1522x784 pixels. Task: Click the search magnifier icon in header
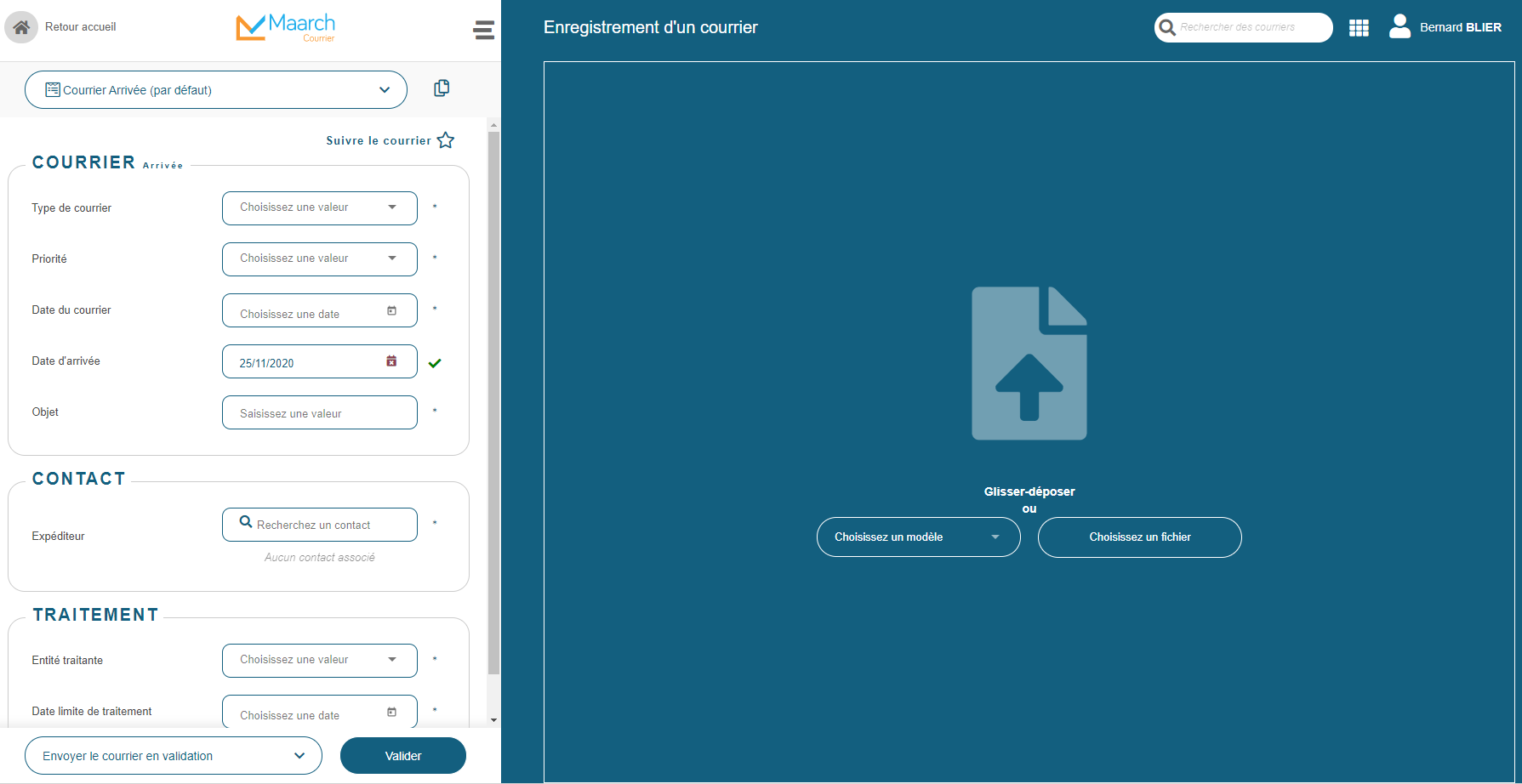pos(1167,27)
